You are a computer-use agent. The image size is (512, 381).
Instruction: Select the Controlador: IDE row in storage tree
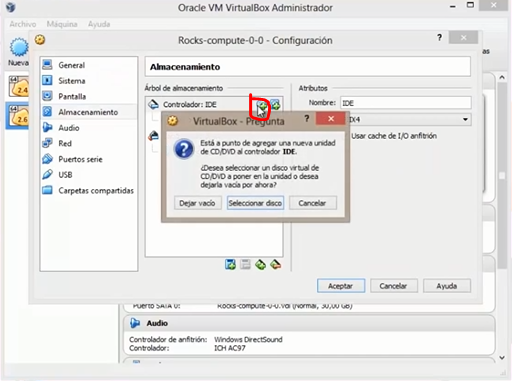[214, 105]
